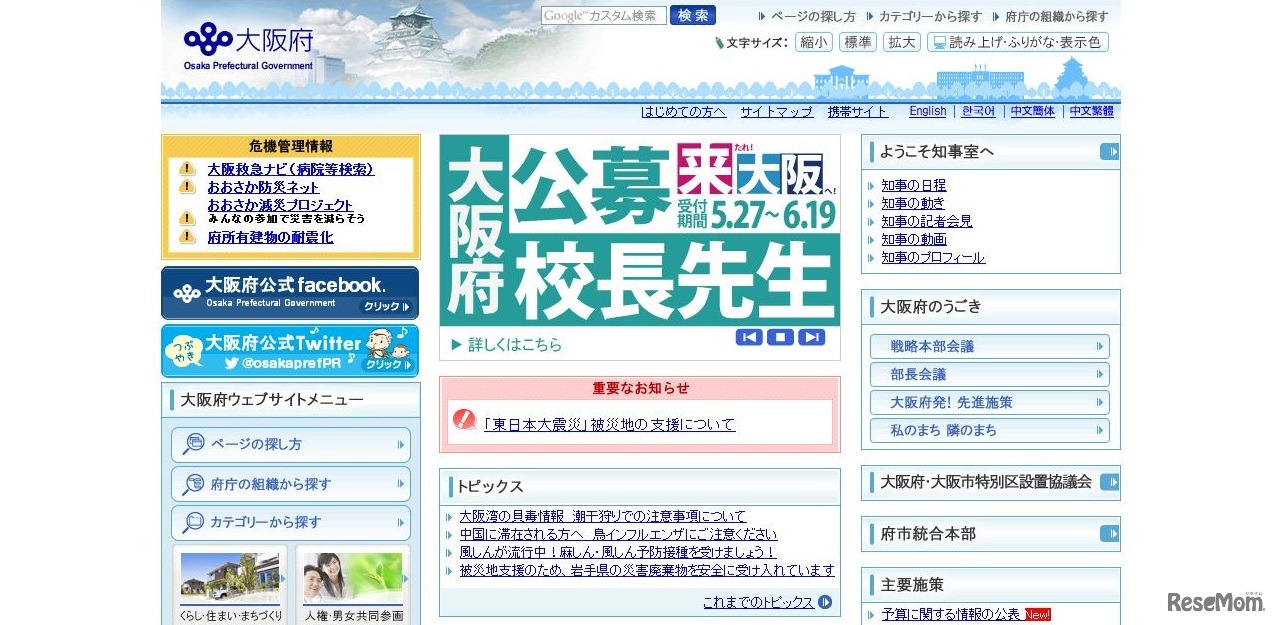The height and width of the screenshot is (625, 1278).
Task: Open 予算に関する情報の公表 link
Action: click(951, 614)
